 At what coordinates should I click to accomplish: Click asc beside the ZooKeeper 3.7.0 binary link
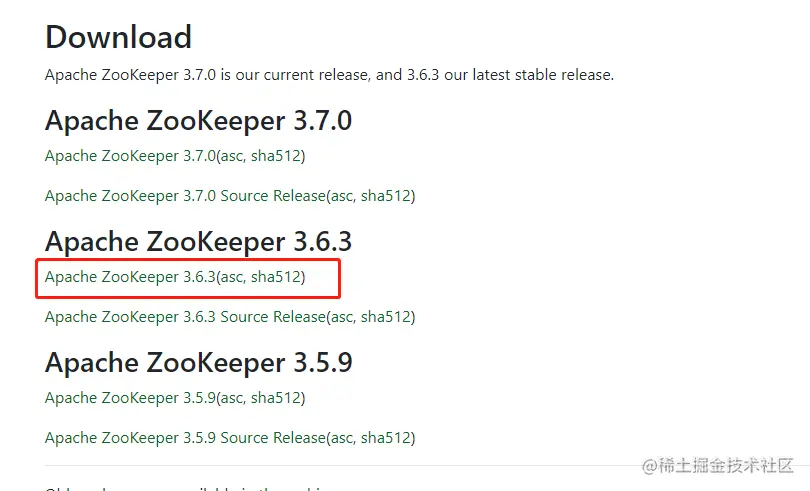pos(232,156)
